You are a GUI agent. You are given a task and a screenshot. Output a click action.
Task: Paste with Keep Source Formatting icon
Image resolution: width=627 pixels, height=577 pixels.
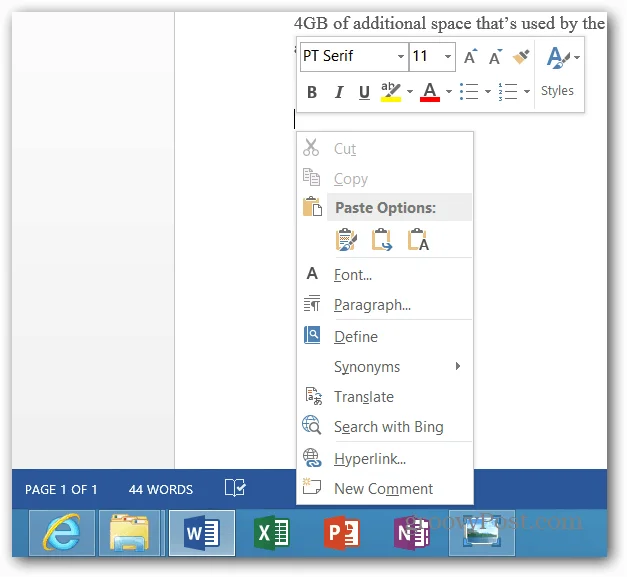click(346, 240)
